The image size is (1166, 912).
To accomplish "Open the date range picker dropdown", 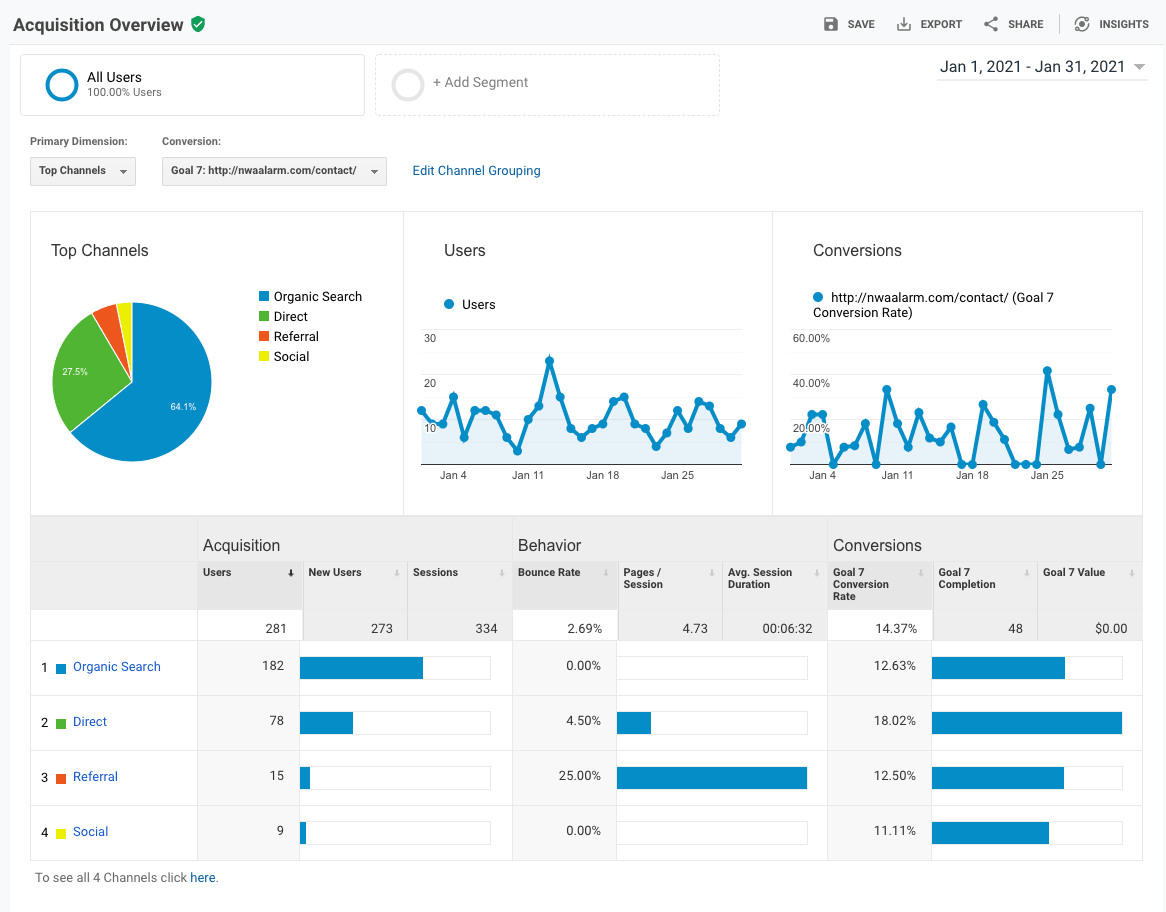I will 1042,67.
